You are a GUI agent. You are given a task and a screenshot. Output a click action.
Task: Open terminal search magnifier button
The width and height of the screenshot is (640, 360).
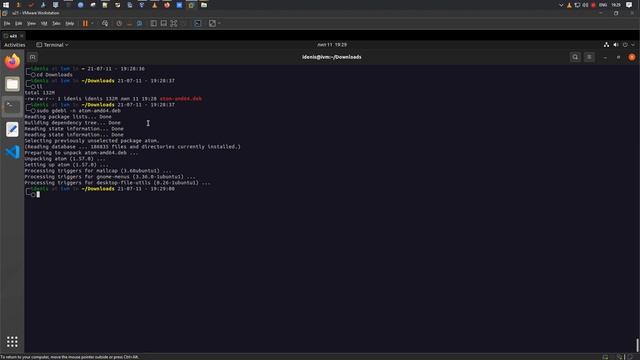click(575, 57)
